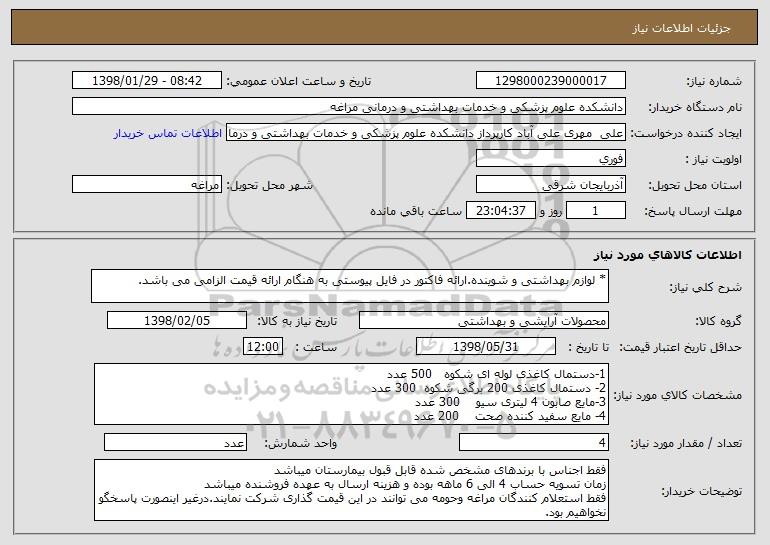The width and height of the screenshot is (770, 545).
Task: Click the buyer organization name field
Action: pyautogui.click(x=349, y=107)
